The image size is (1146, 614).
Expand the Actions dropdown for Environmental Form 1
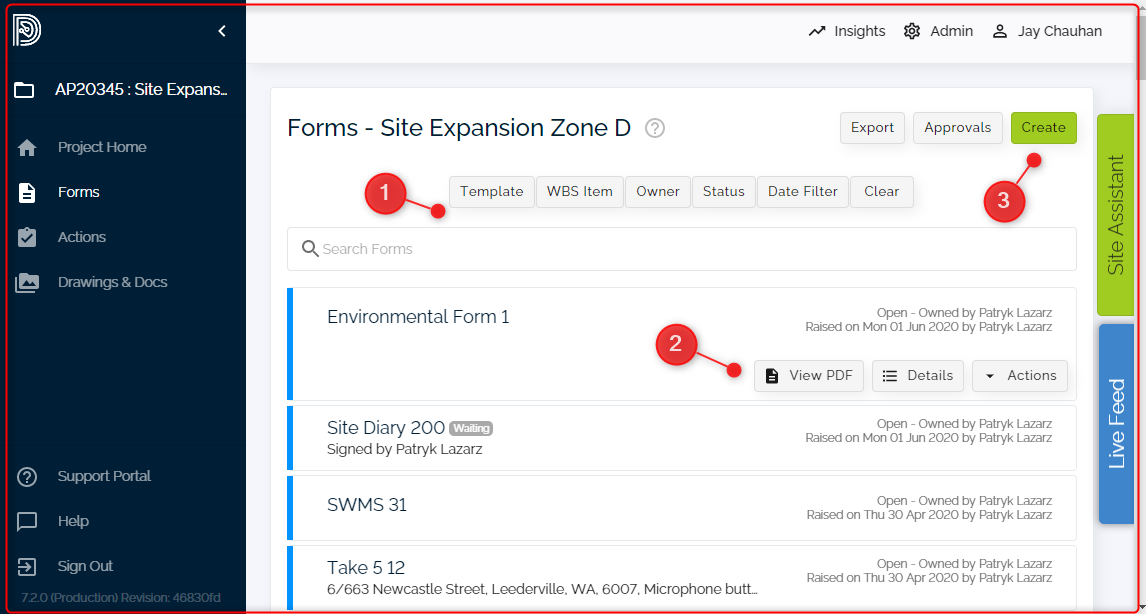[x=1020, y=376]
